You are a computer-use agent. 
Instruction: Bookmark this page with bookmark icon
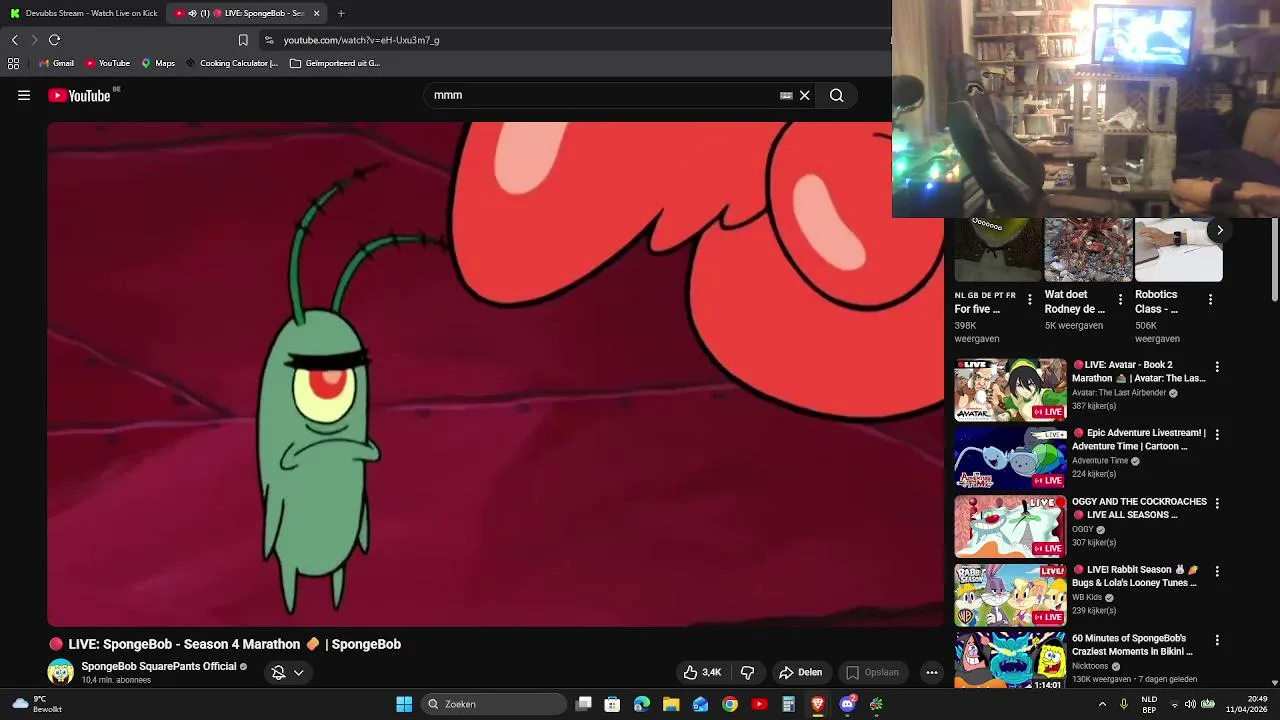pyautogui.click(x=243, y=40)
